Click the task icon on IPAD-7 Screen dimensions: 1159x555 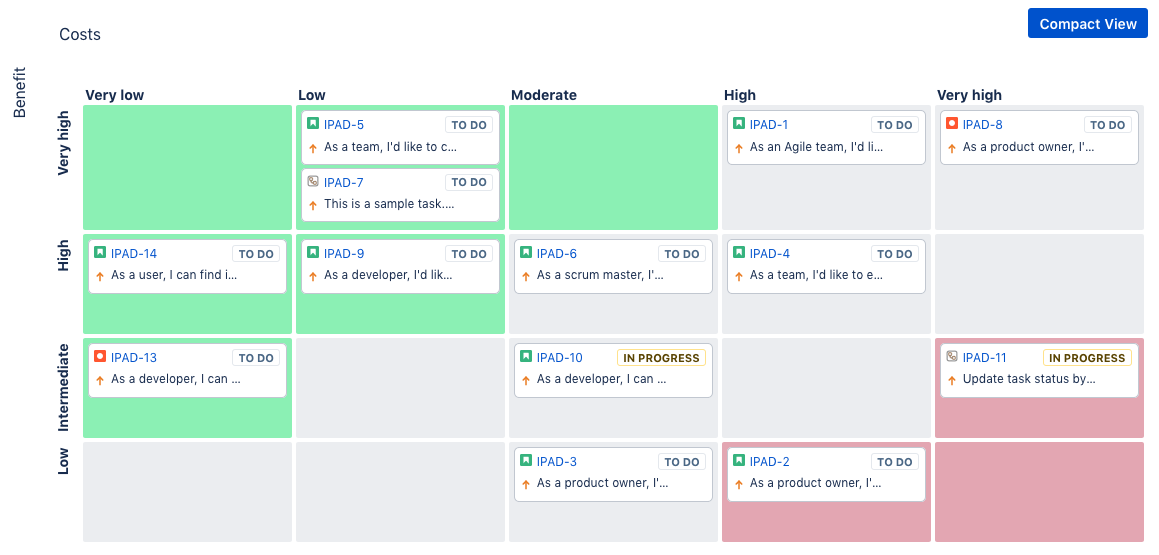(x=313, y=182)
